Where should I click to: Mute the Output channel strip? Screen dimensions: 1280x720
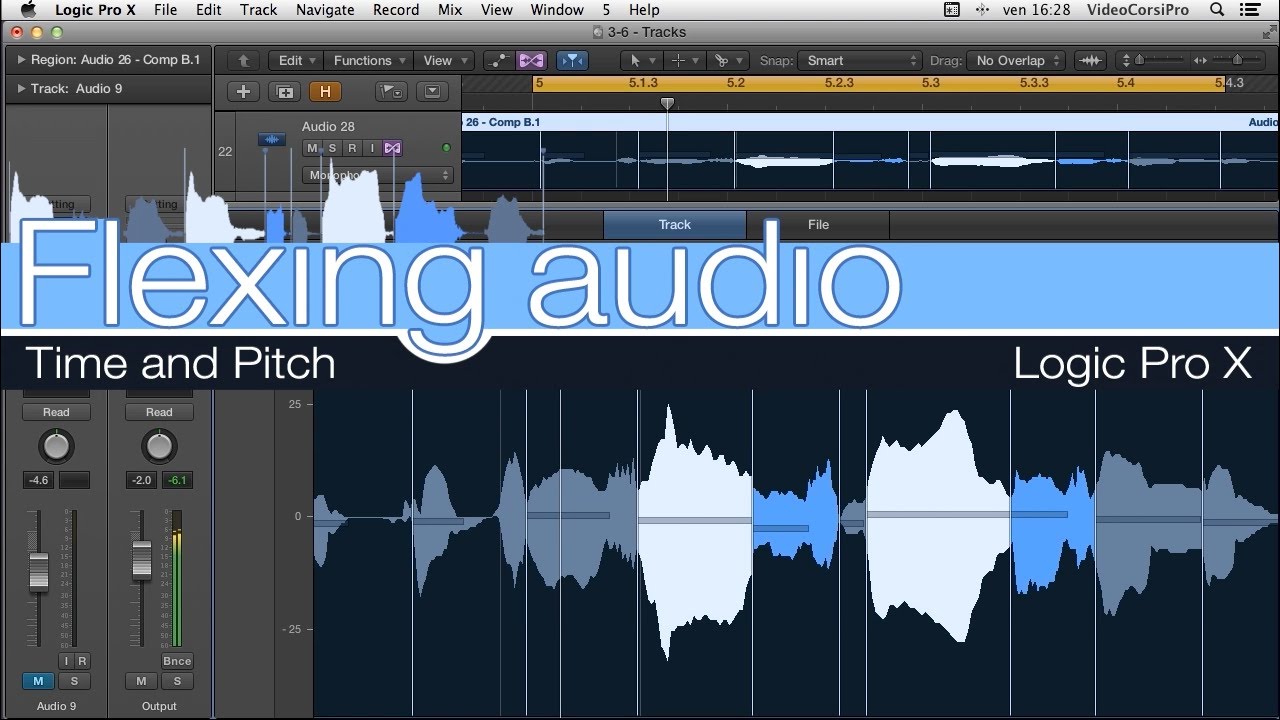(141, 681)
